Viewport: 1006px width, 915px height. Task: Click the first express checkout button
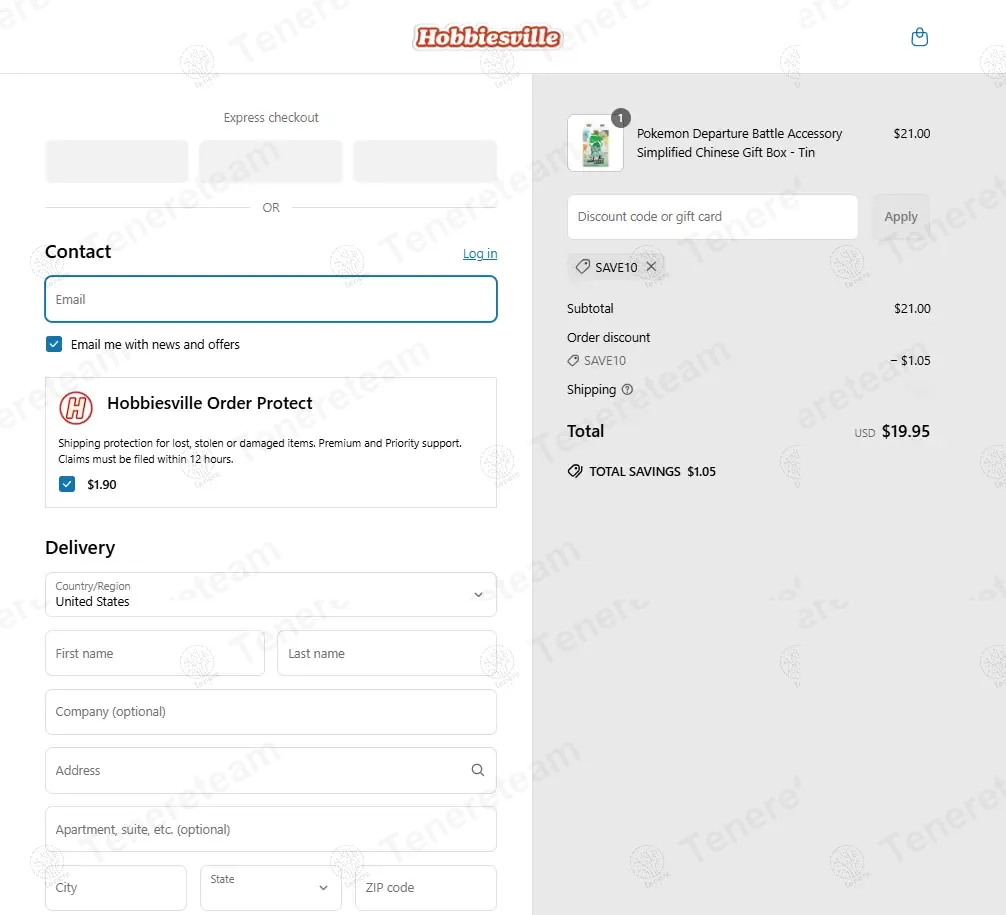[x=117, y=161]
